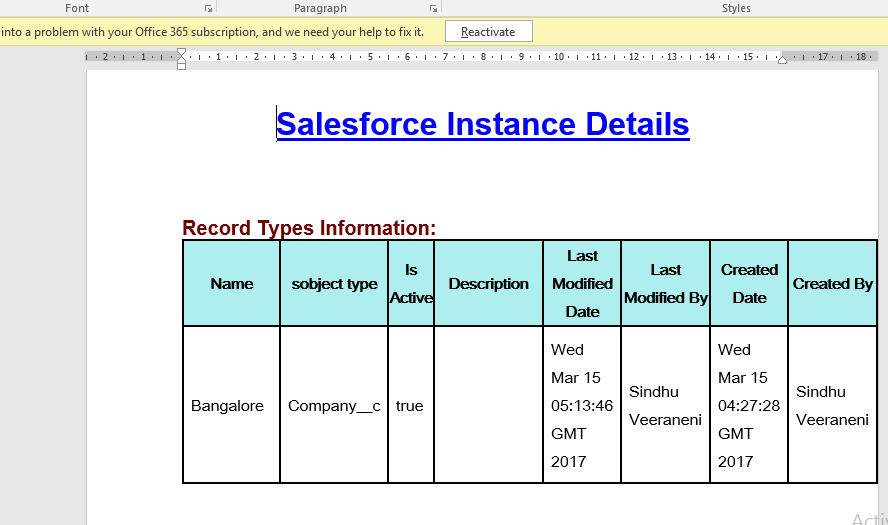This screenshot has width=888, height=525.
Task: Click the 05:13:46 modified date cell
Action: coord(582,405)
